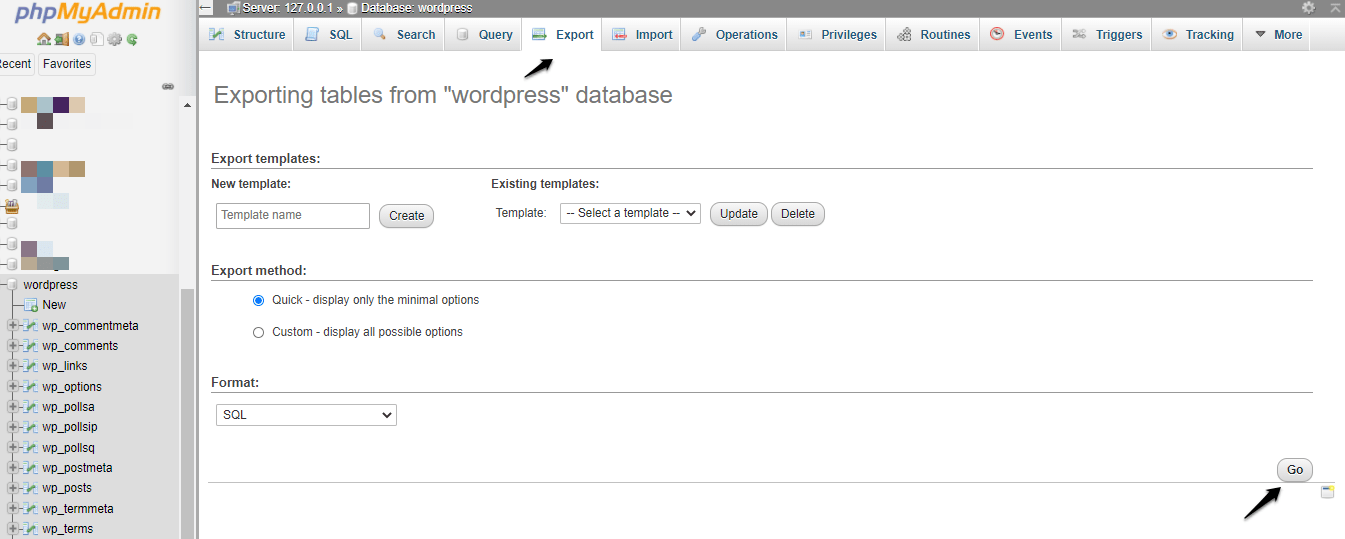
Task: Expand the wp_pollsq tree node
Action: tap(13, 448)
